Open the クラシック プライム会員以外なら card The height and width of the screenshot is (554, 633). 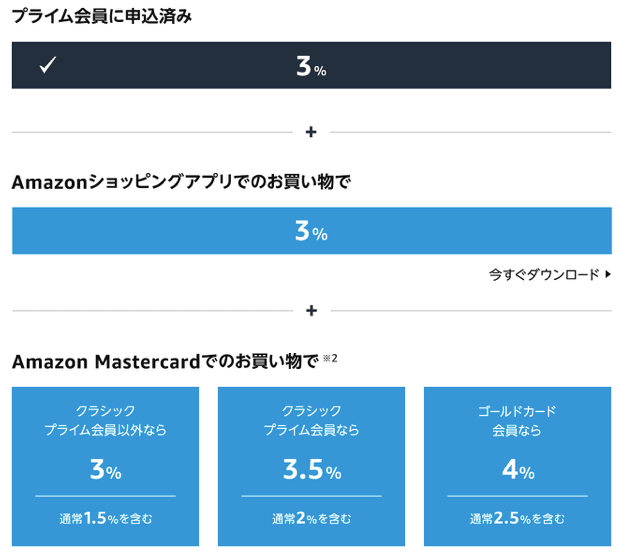tap(105, 466)
